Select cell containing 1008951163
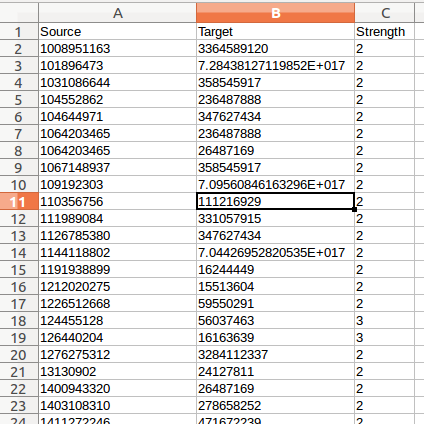Image resolution: width=424 pixels, height=424 pixels. coord(118,49)
